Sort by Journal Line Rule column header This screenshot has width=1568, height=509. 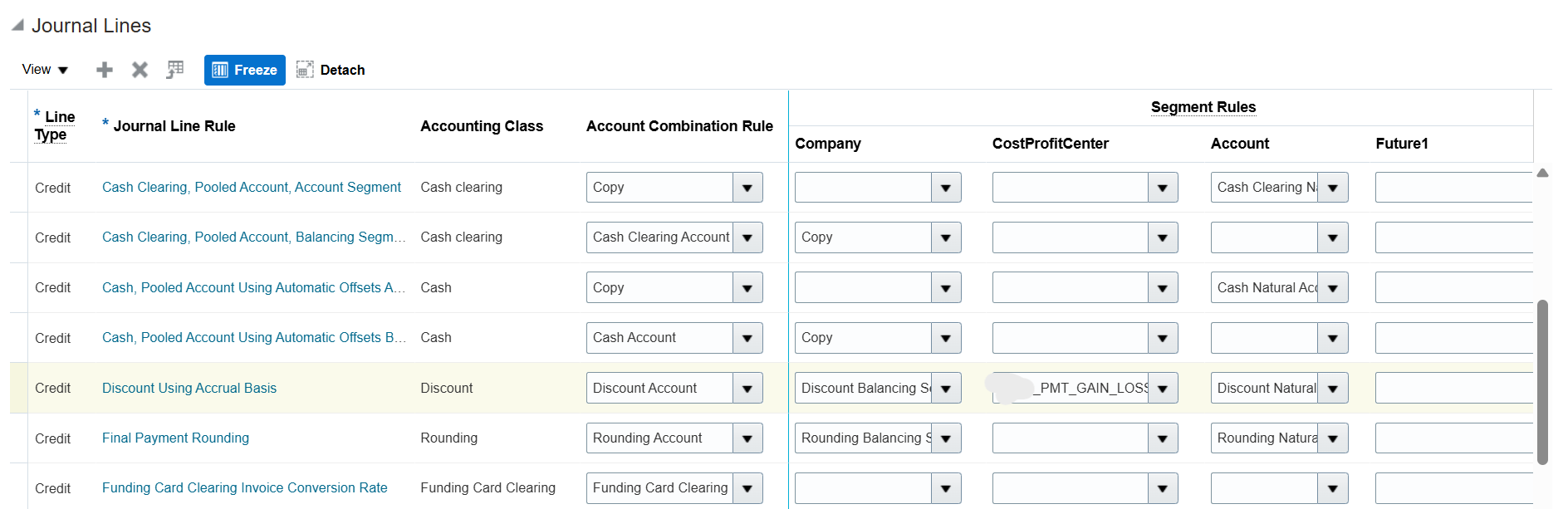[174, 126]
